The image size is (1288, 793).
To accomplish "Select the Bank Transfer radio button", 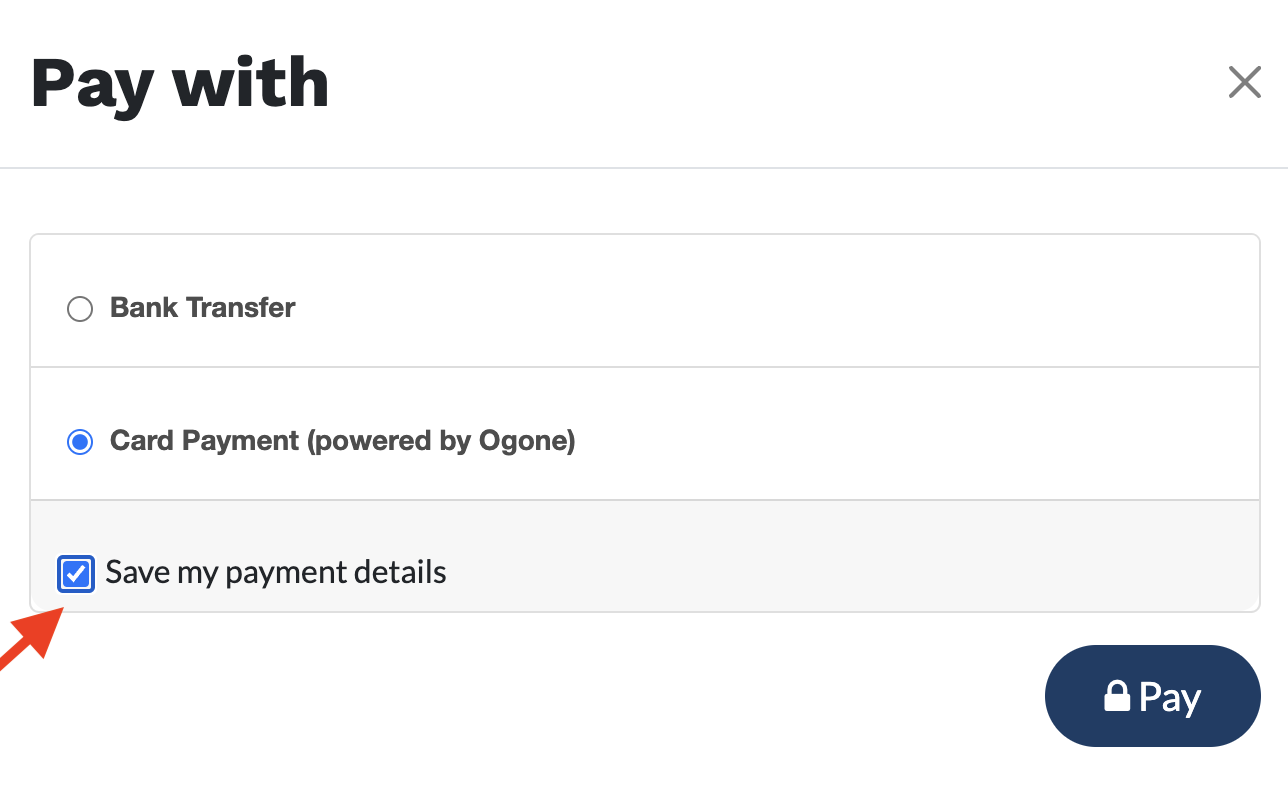I will pyautogui.click(x=80, y=308).
